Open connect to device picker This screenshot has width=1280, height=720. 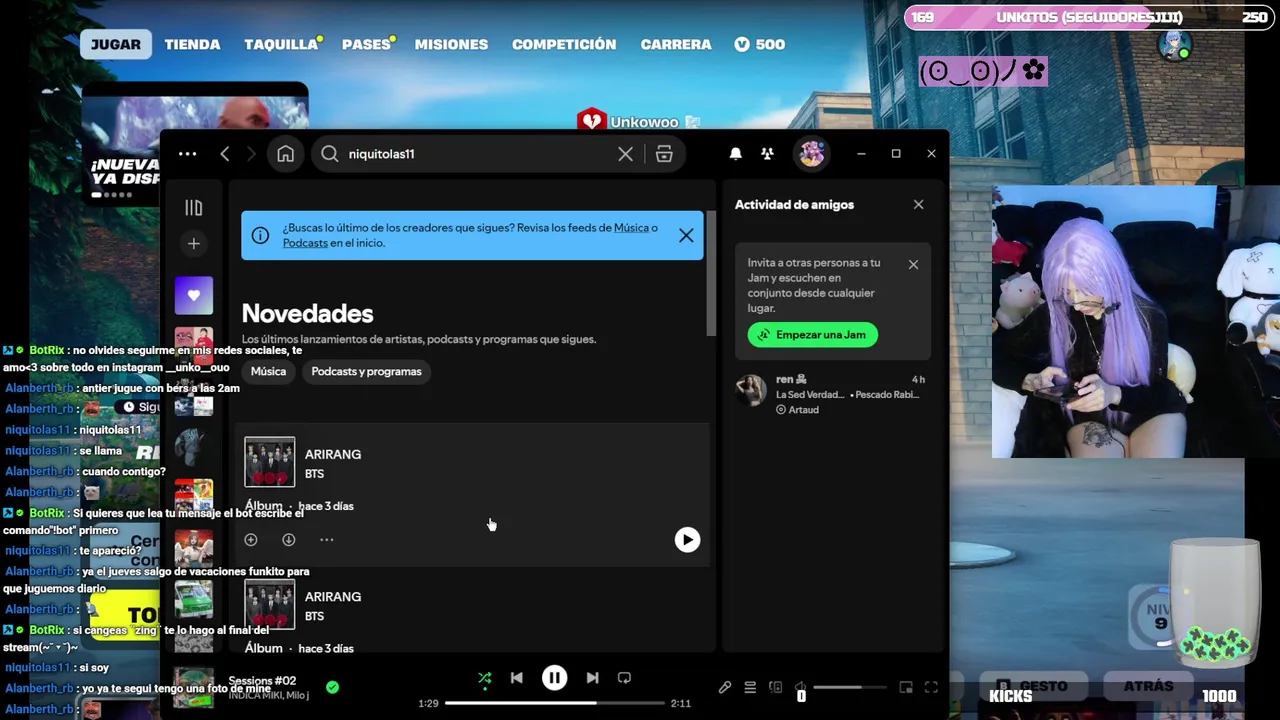click(775, 687)
